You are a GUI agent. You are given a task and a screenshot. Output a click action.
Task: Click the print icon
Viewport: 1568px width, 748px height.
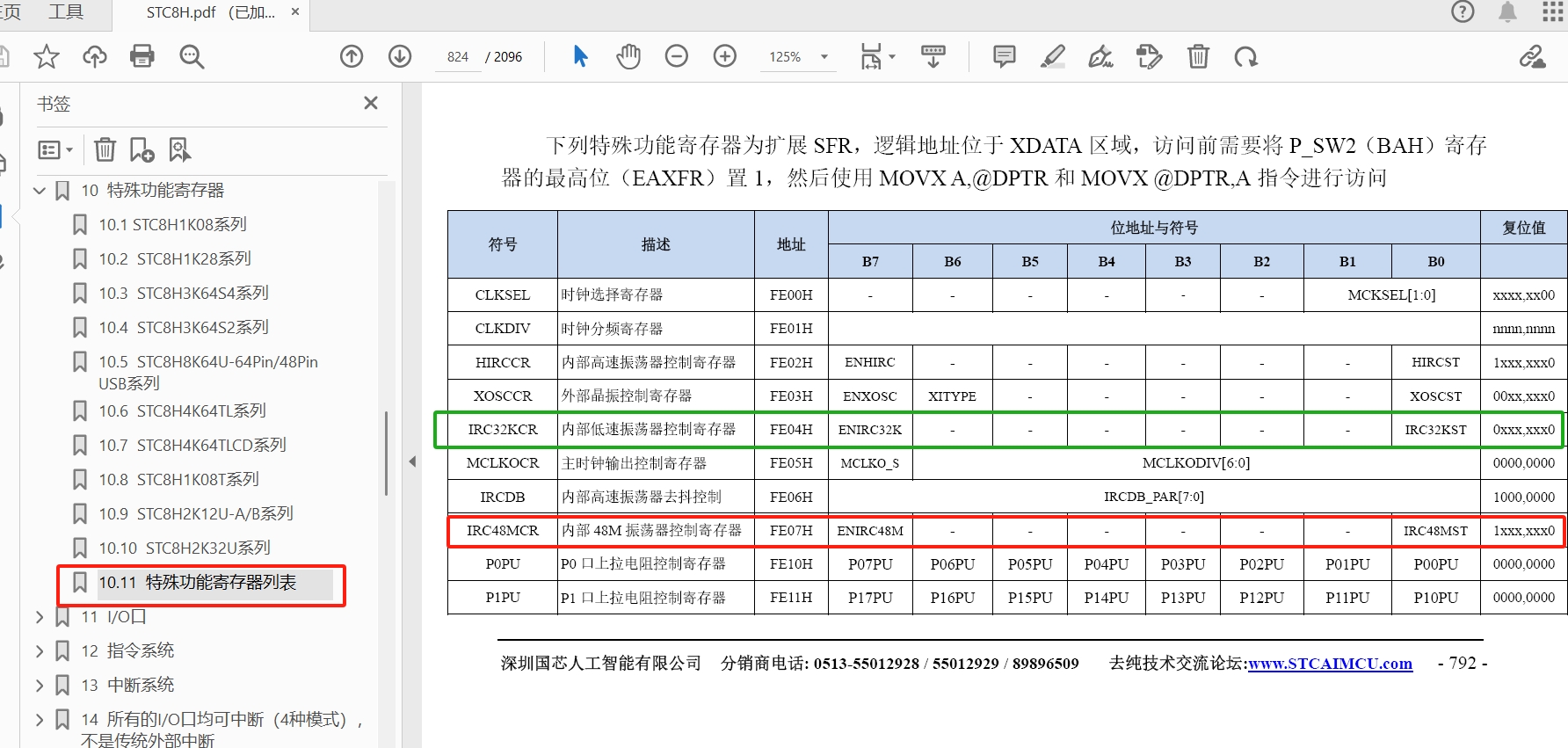[x=142, y=57]
